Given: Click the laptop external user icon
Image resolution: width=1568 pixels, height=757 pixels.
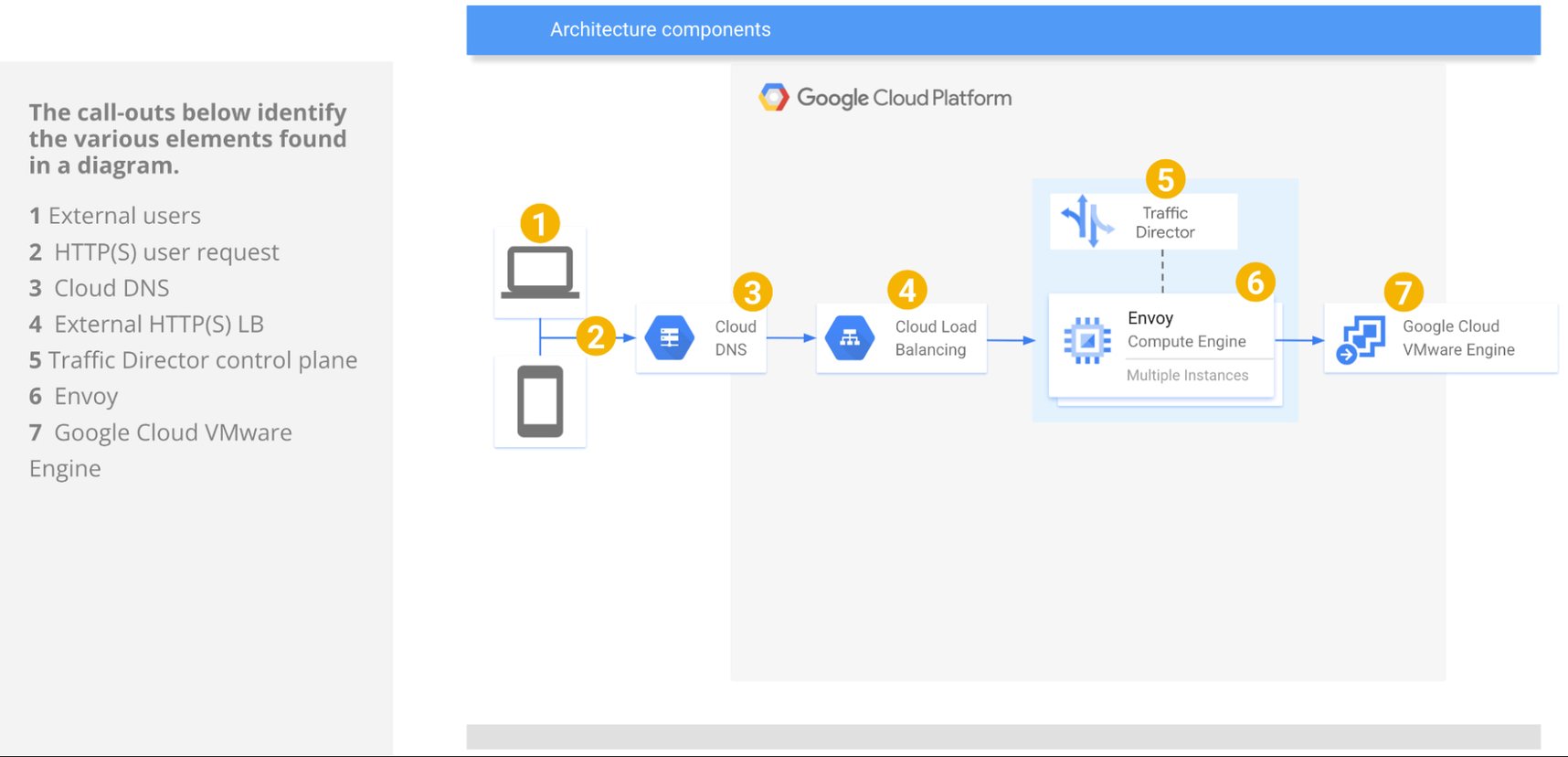Looking at the screenshot, I should point(540,272).
